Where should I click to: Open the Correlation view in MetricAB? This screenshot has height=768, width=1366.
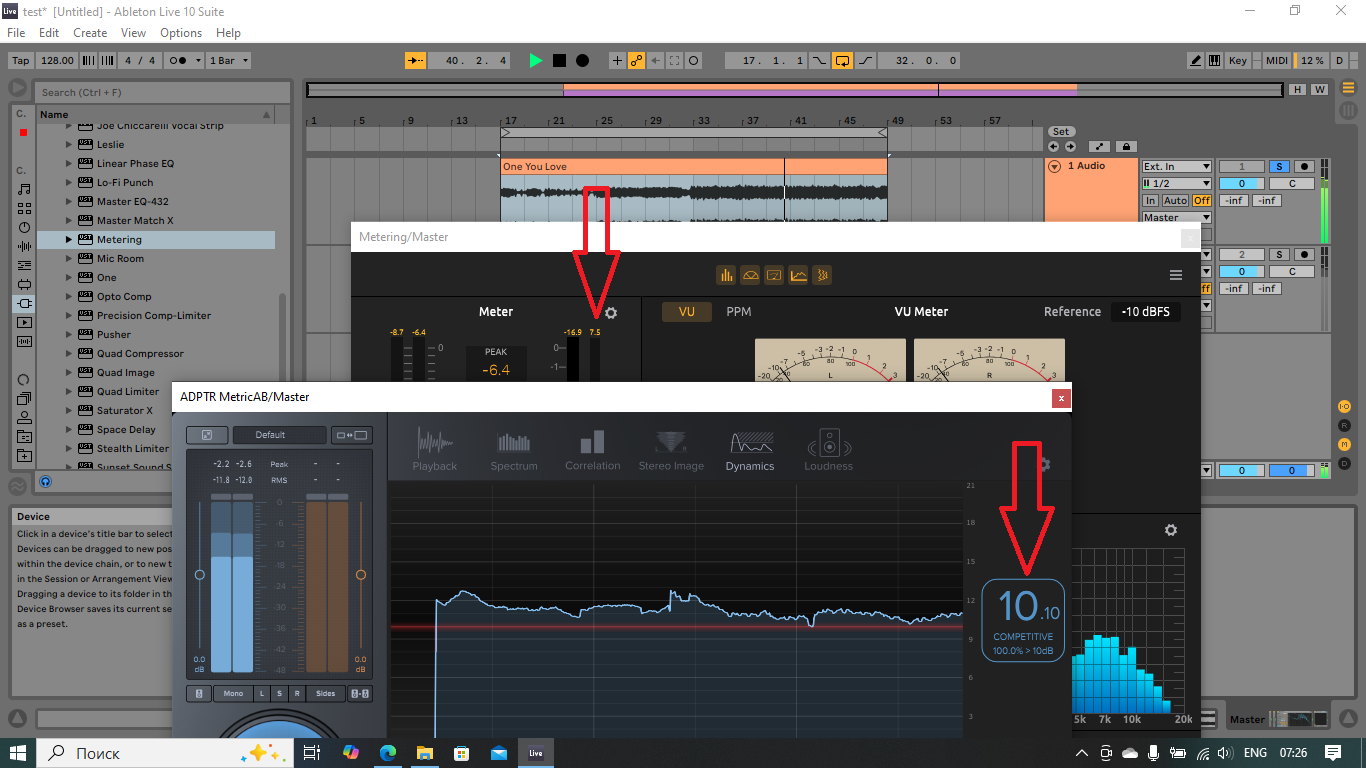point(593,450)
